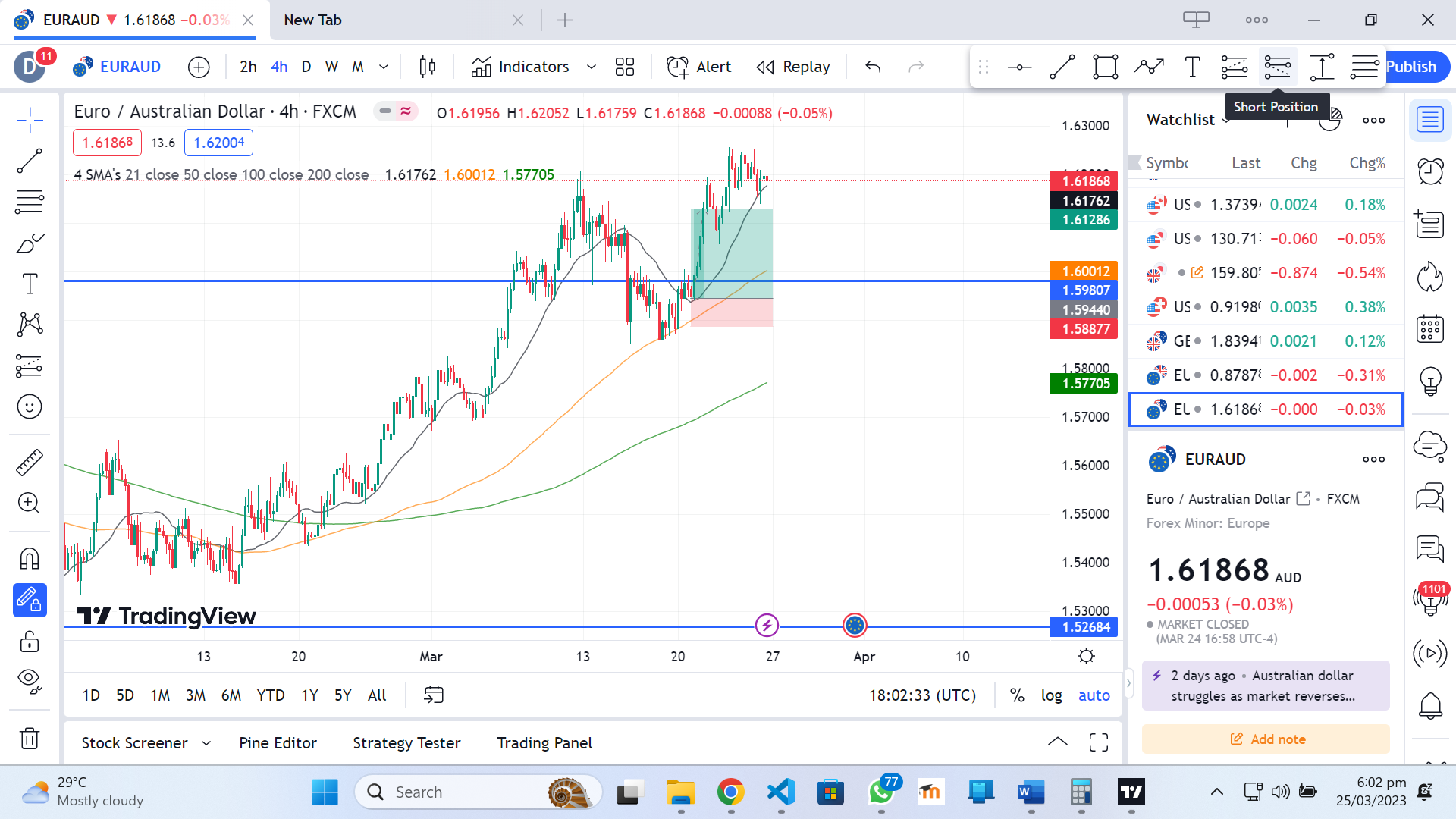Add symbol with the plus button
Image resolution: width=1456 pixels, height=819 pixels.
pyautogui.click(x=199, y=67)
